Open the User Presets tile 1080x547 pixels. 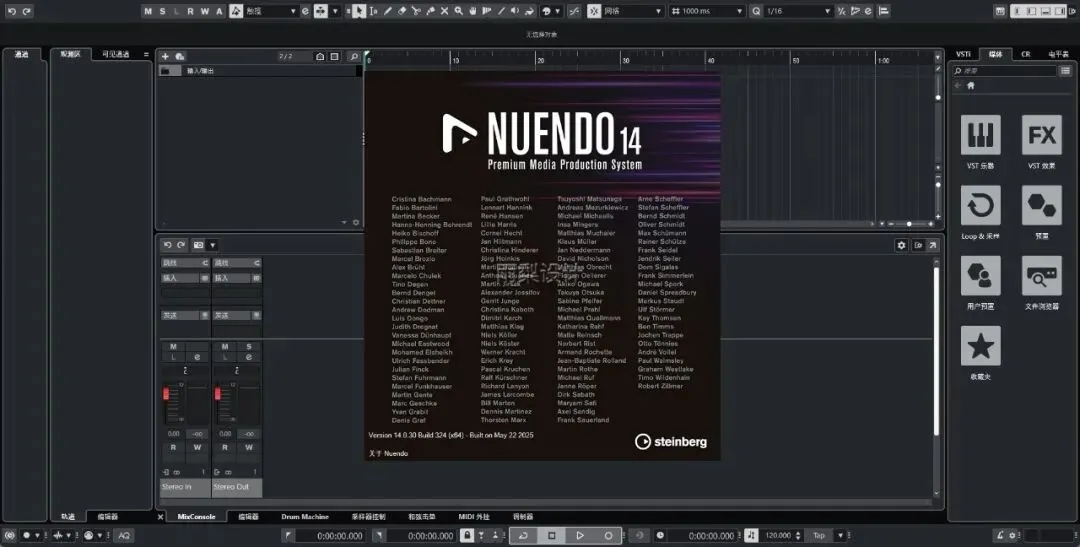click(x=980, y=276)
